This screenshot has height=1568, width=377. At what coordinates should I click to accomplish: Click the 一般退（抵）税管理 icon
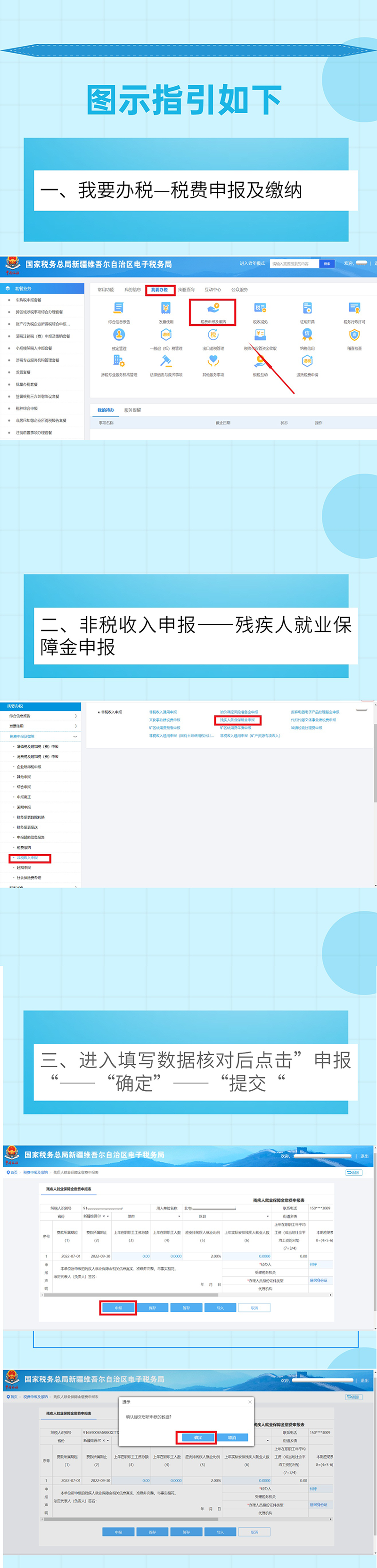pos(166,335)
